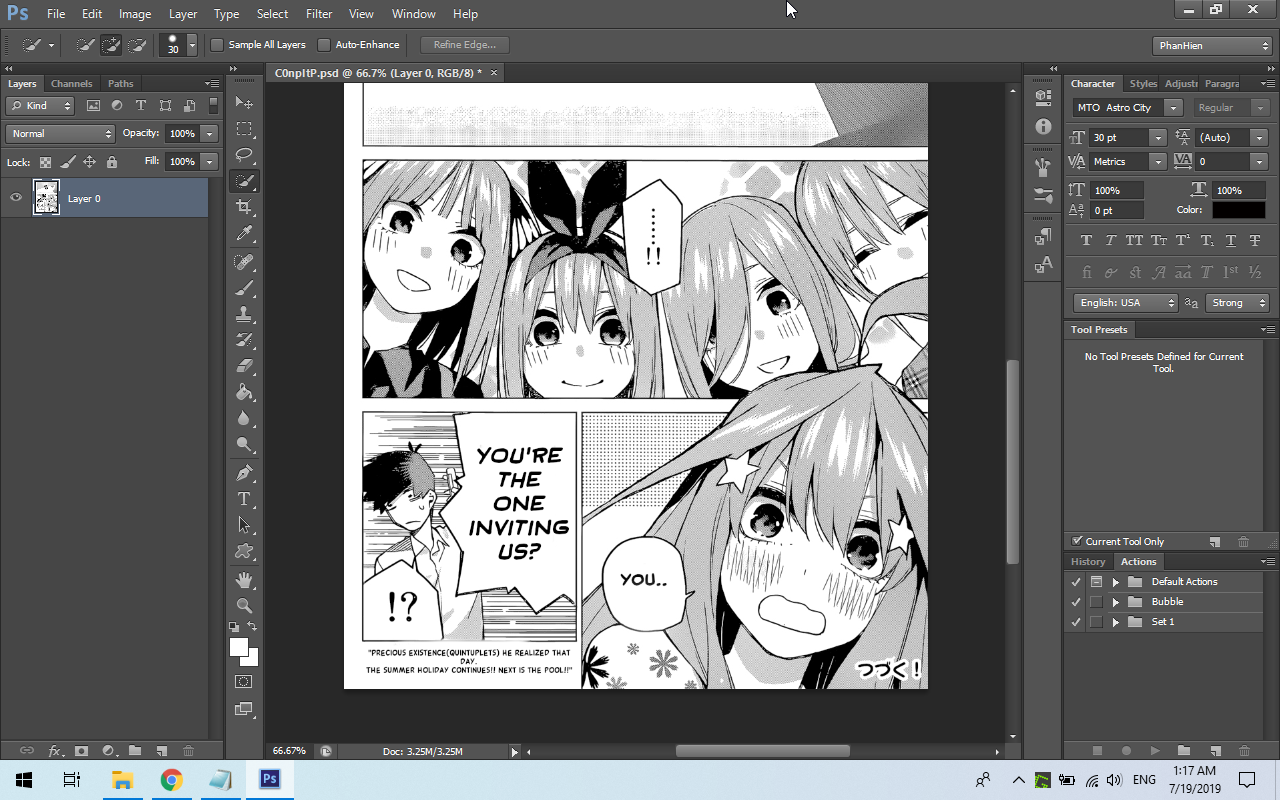
Task: Click the Layer 0 thumbnail
Action: pos(46,198)
